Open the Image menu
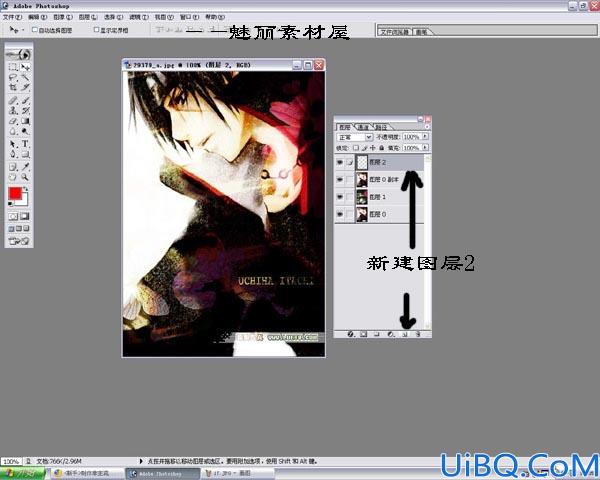 [63, 17]
